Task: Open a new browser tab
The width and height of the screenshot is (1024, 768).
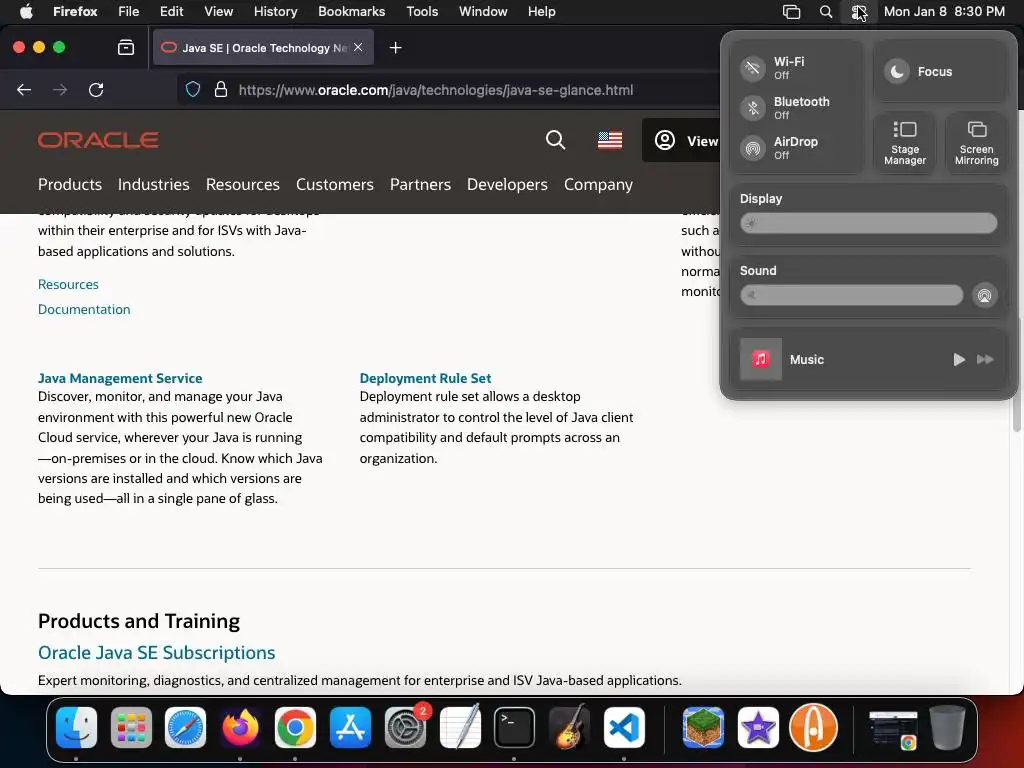Action: point(395,47)
